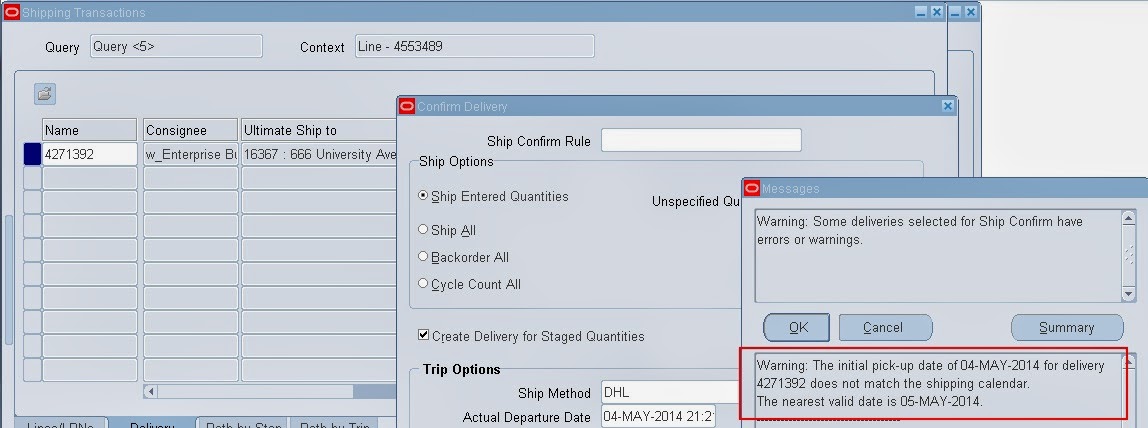Switch to the Lines/LPNs tab
This screenshot has width=1148, height=428.
click(61, 423)
